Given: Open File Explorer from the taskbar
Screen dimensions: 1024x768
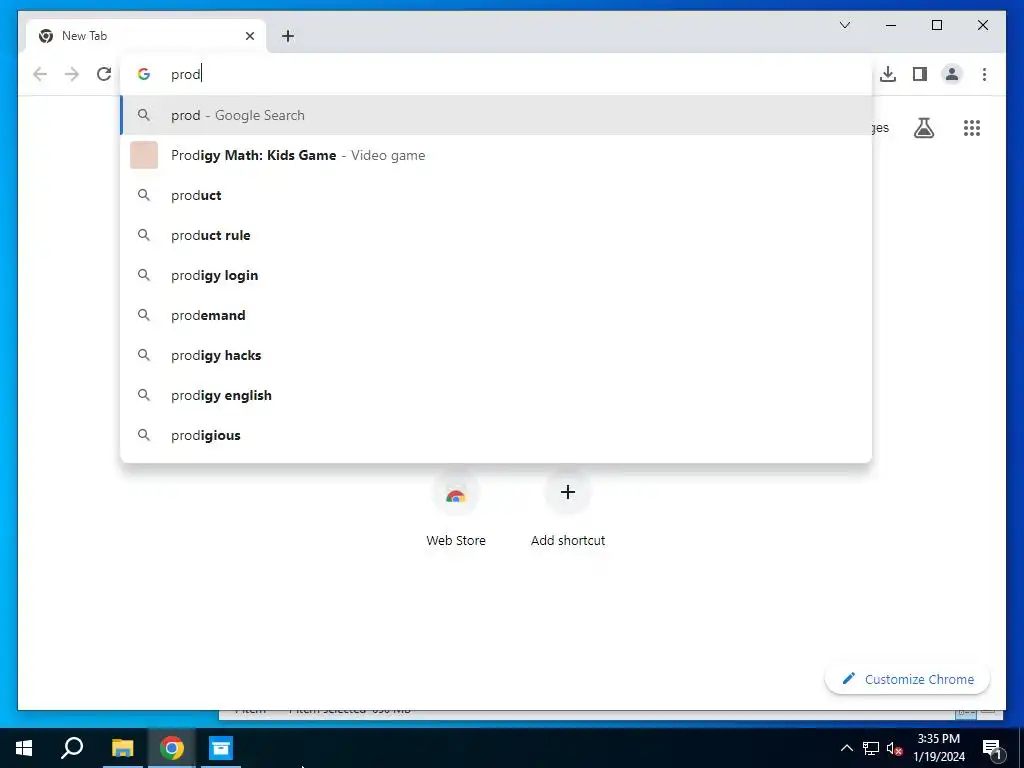Looking at the screenshot, I should pos(122,748).
